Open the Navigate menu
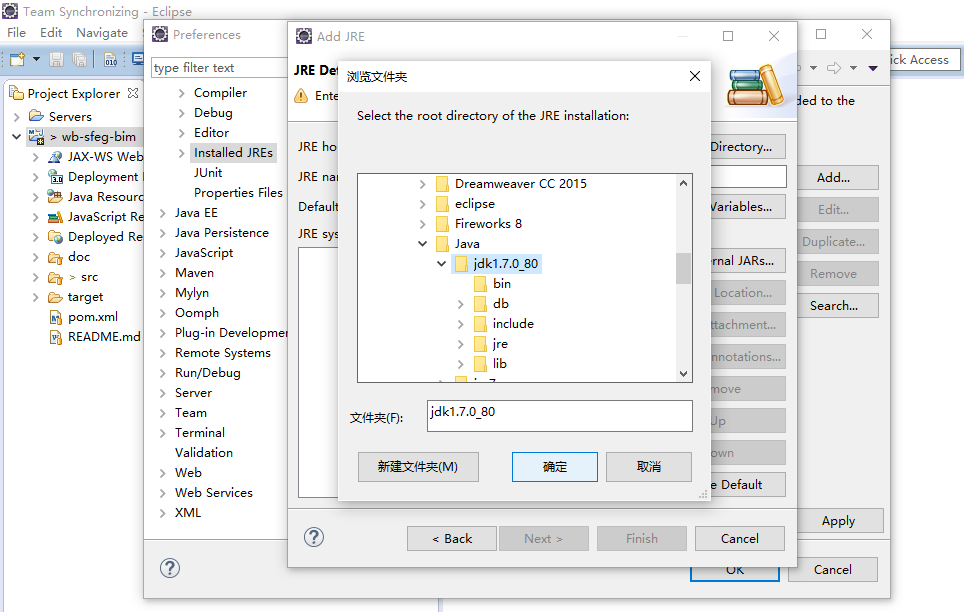The height and width of the screenshot is (612, 964). [x=102, y=33]
